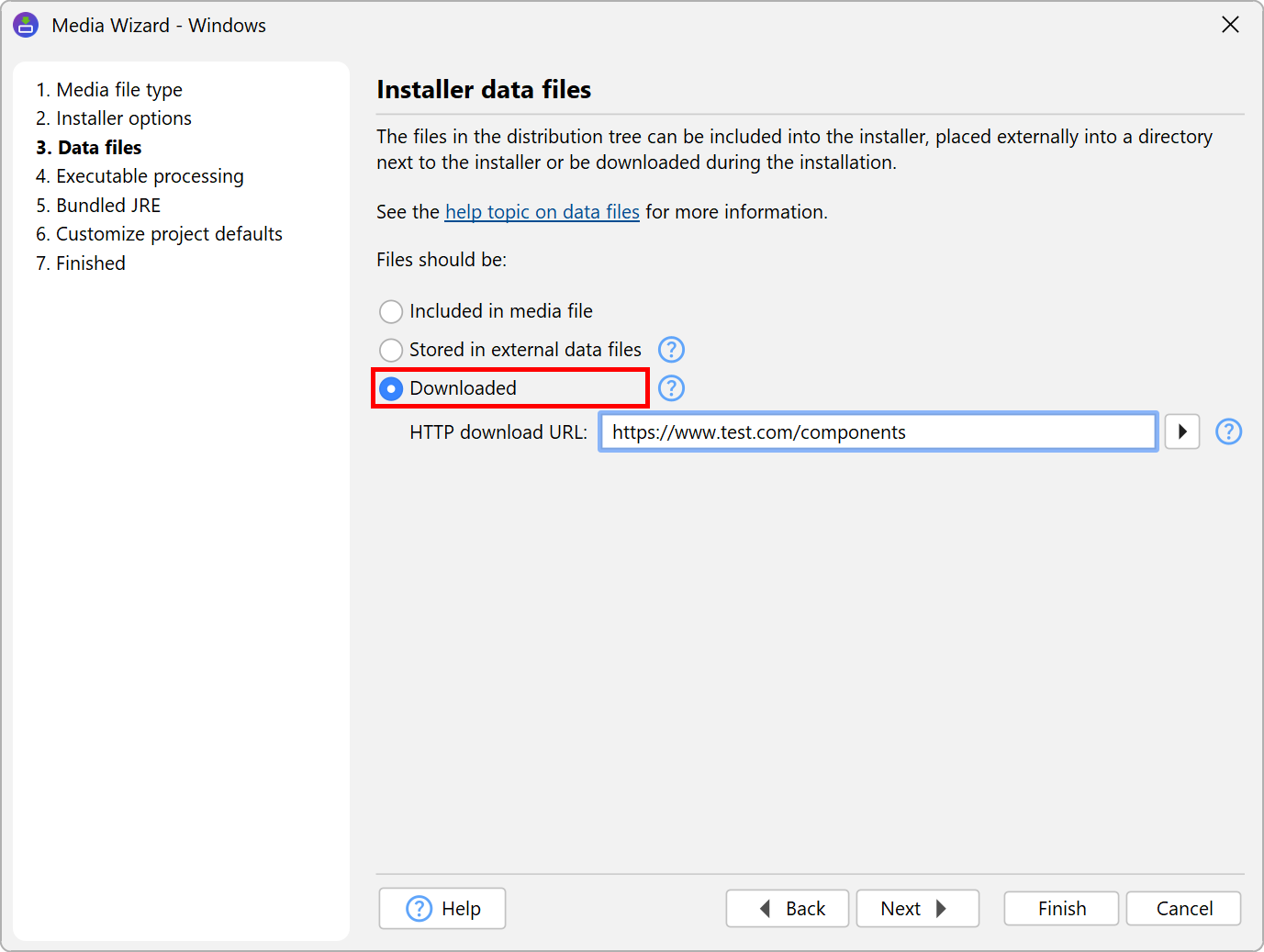The image size is (1264, 952).
Task: Select Stored in external data files option
Action: click(391, 350)
